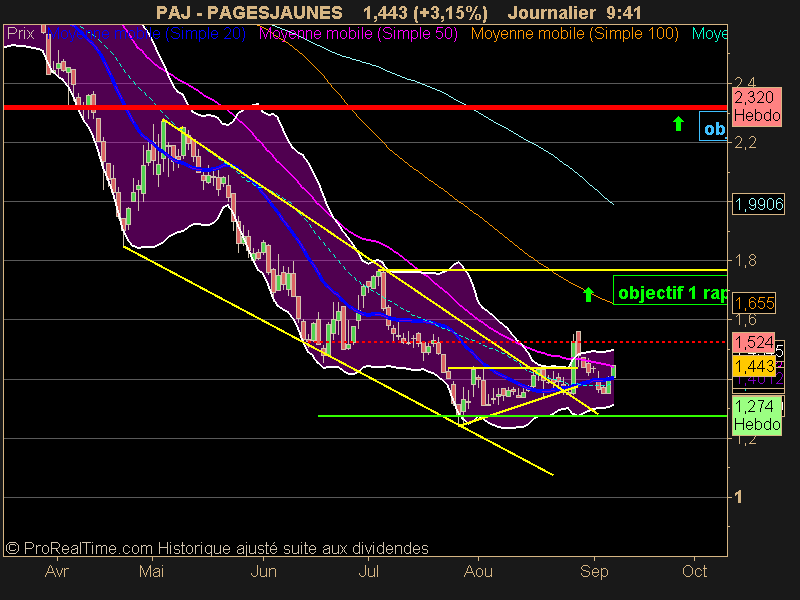Select the thick red horizontal resistance line
Screen dimensions: 800x600
click(365, 107)
